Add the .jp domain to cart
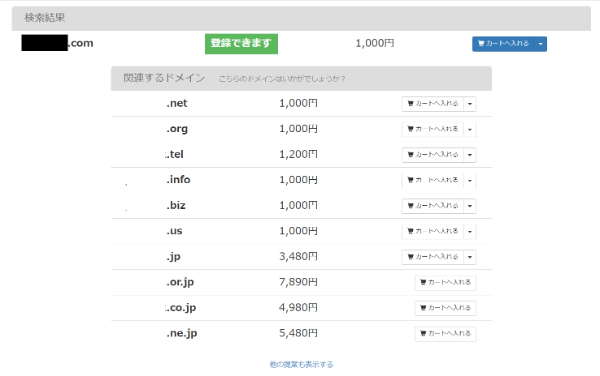Viewport: 600px width, 376px height. tap(433, 257)
